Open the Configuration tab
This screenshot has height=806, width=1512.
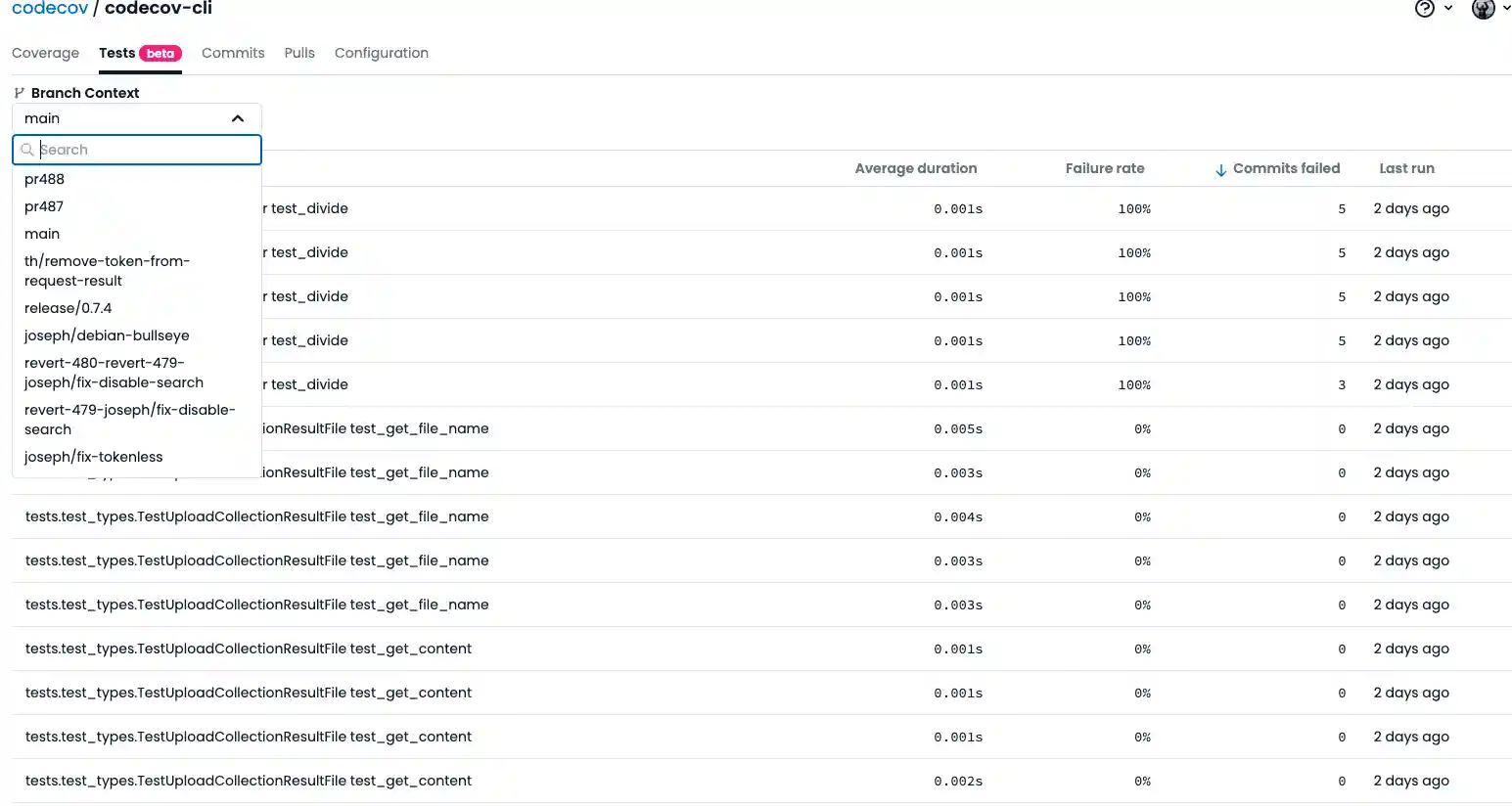[x=382, y=53]
